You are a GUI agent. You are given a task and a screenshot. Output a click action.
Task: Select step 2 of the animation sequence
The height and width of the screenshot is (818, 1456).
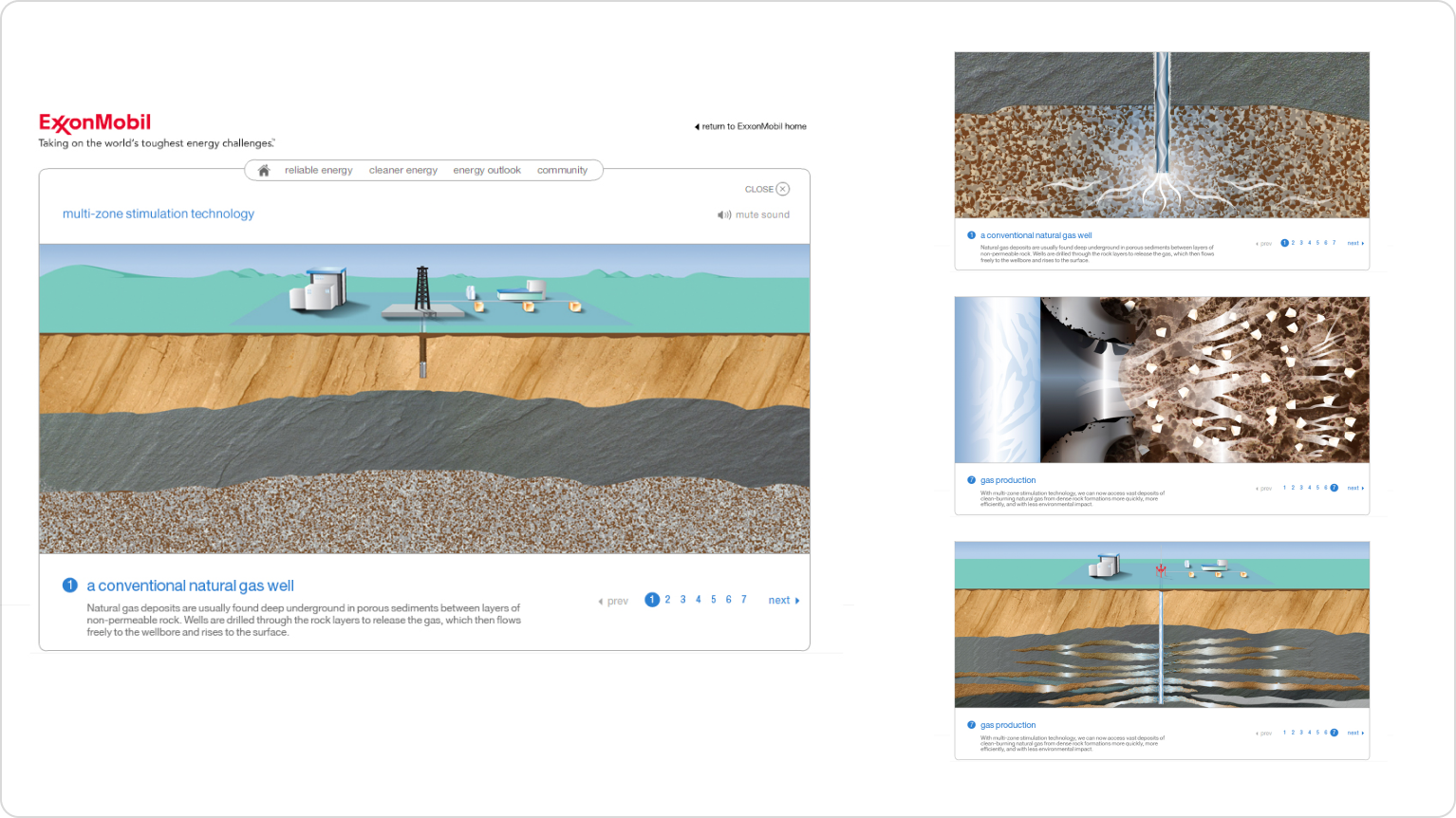point(667,599)
